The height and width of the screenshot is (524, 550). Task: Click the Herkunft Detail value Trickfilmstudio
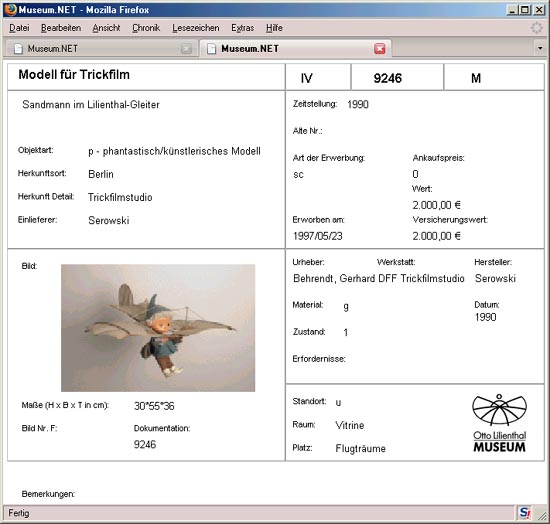tap(120, 197)
